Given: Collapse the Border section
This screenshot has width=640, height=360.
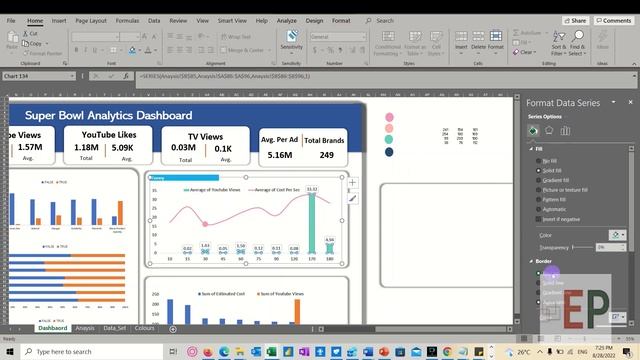Looking at the screenshot, I should [x=531, y=261].
